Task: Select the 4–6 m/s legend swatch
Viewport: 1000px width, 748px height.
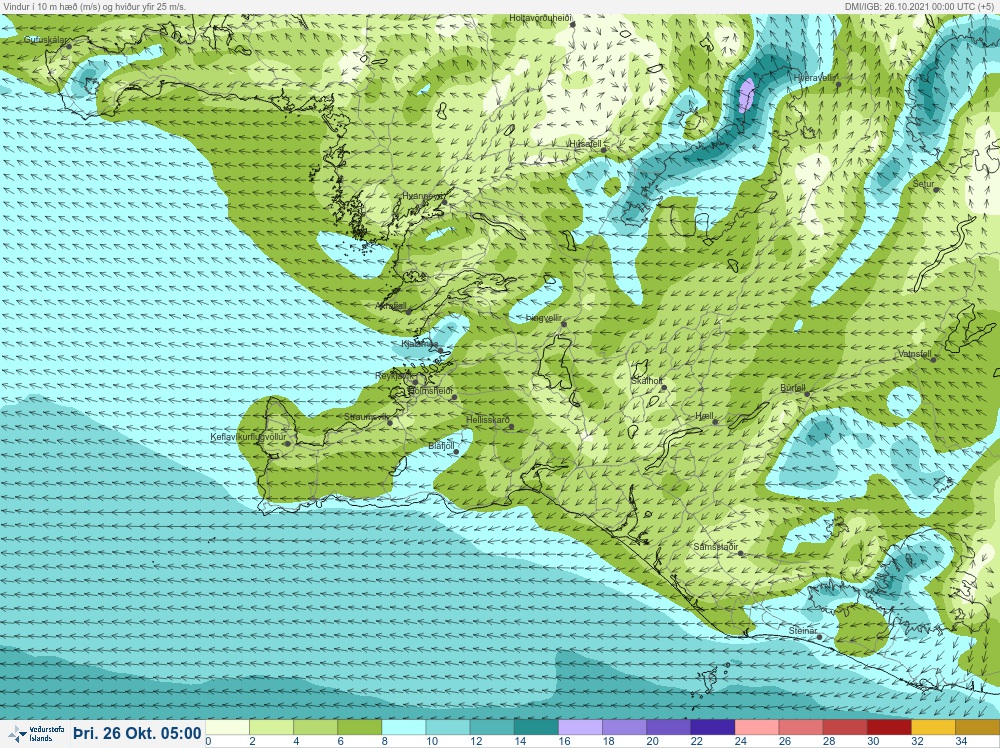Action: pos(315,728)
